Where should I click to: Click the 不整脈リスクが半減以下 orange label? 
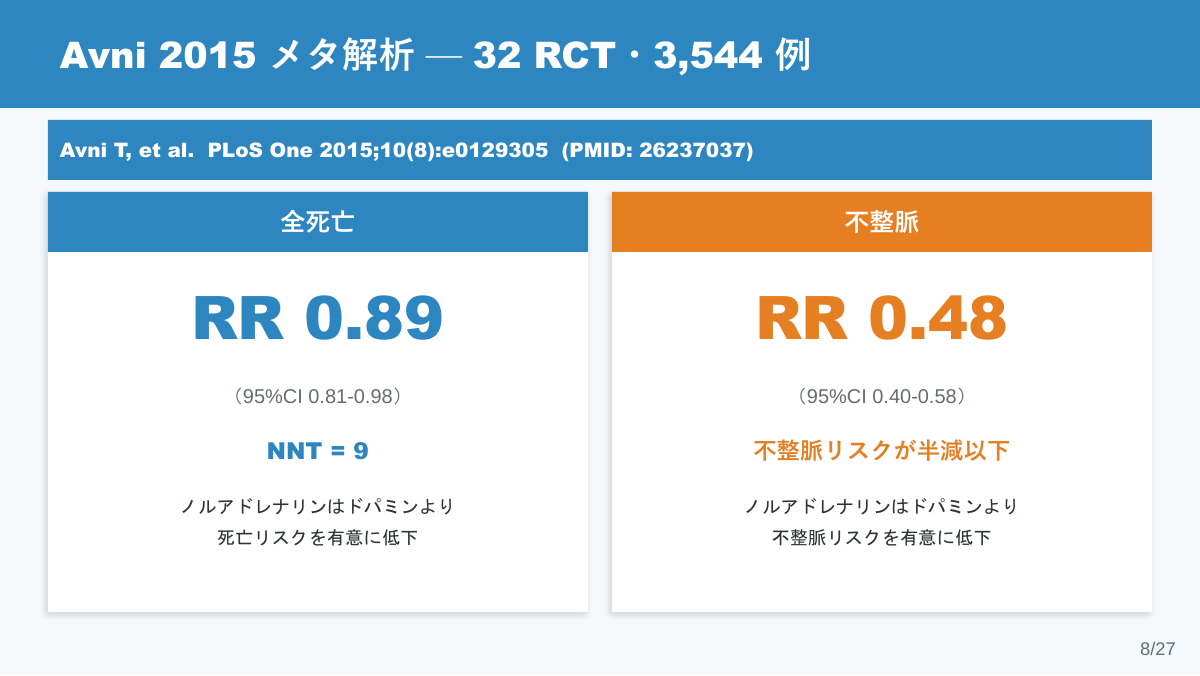click(882, 451)
